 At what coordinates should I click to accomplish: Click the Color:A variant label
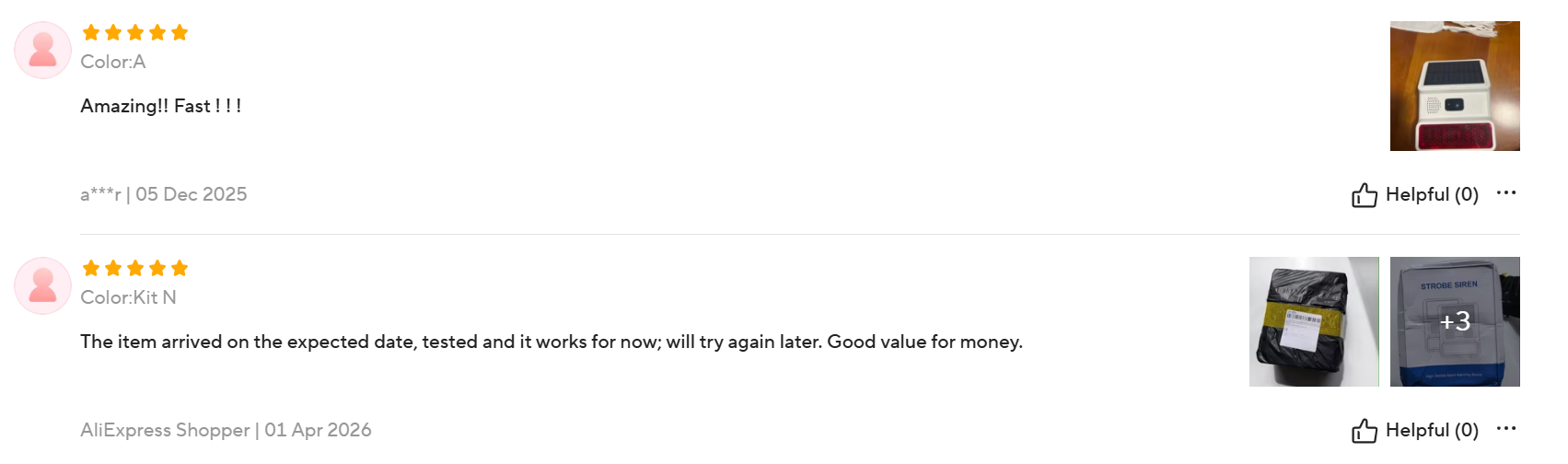point(113,63)
